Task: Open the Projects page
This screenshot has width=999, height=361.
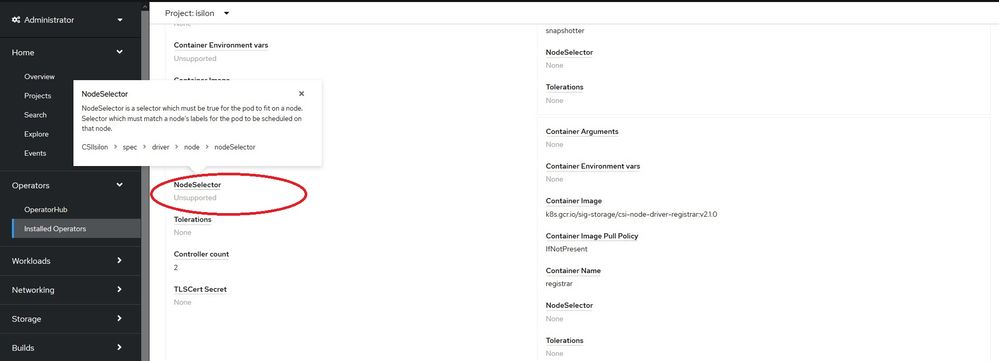Action: [38, 96]
